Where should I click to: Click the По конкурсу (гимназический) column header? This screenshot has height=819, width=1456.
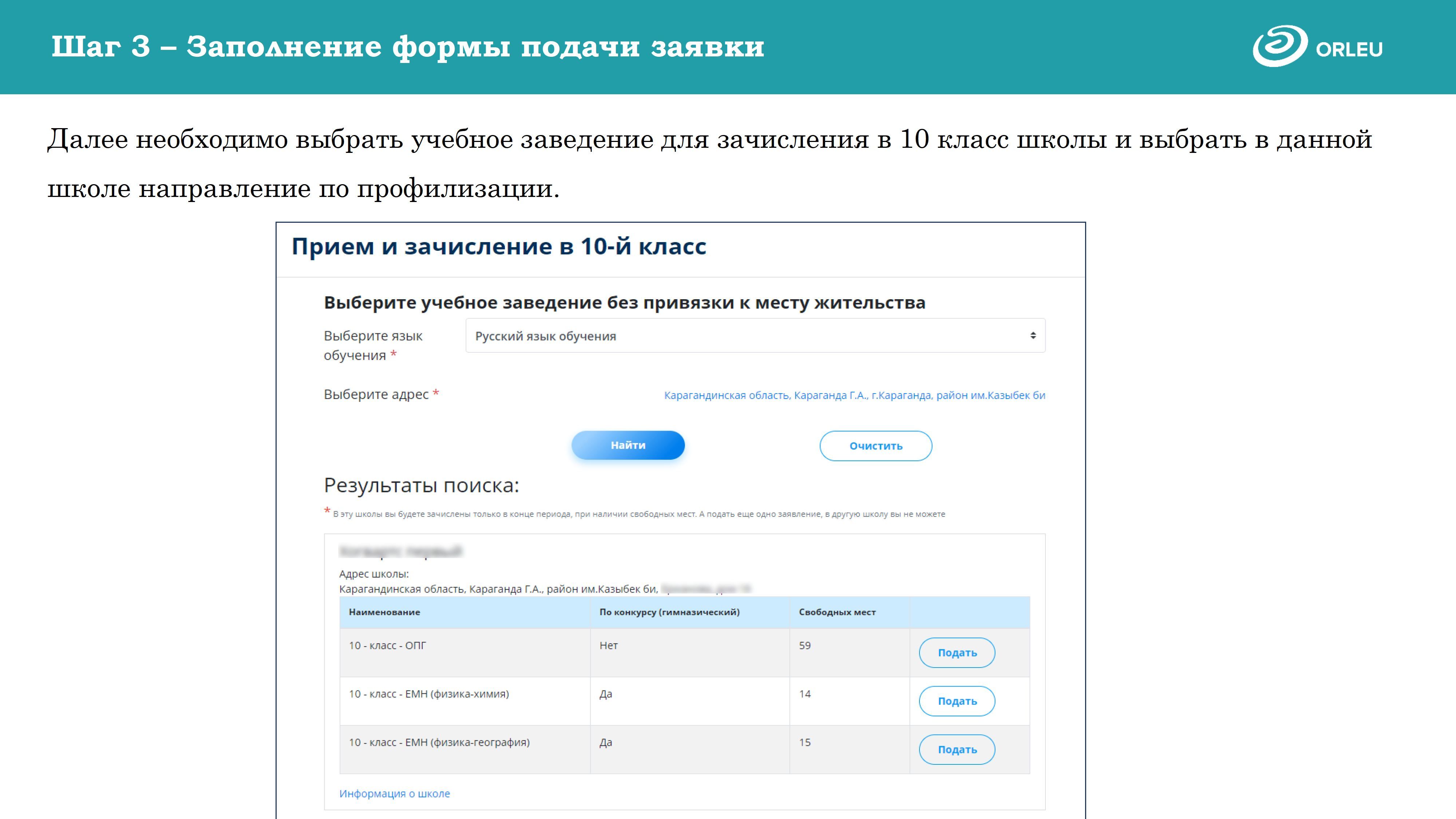(669, 612)
